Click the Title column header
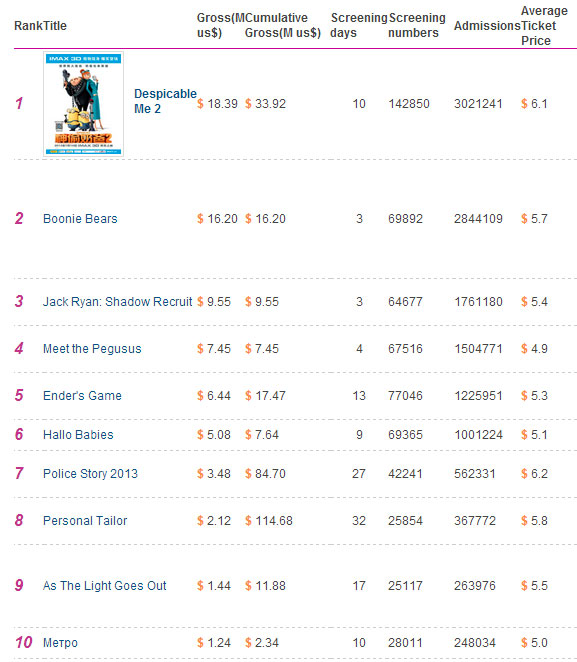This screenshot has width=577, height=662. tap(54, 26)
